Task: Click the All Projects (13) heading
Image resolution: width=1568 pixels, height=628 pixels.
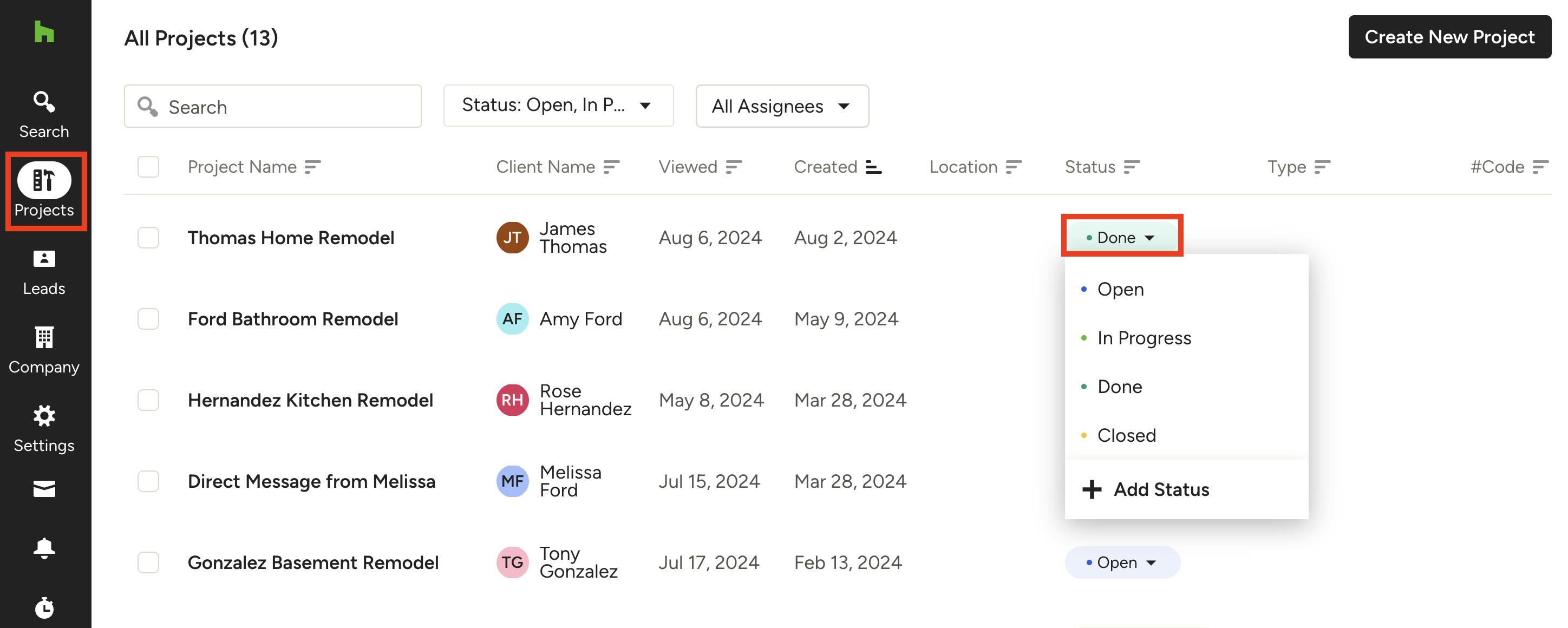Action: [x=201, y=38]
